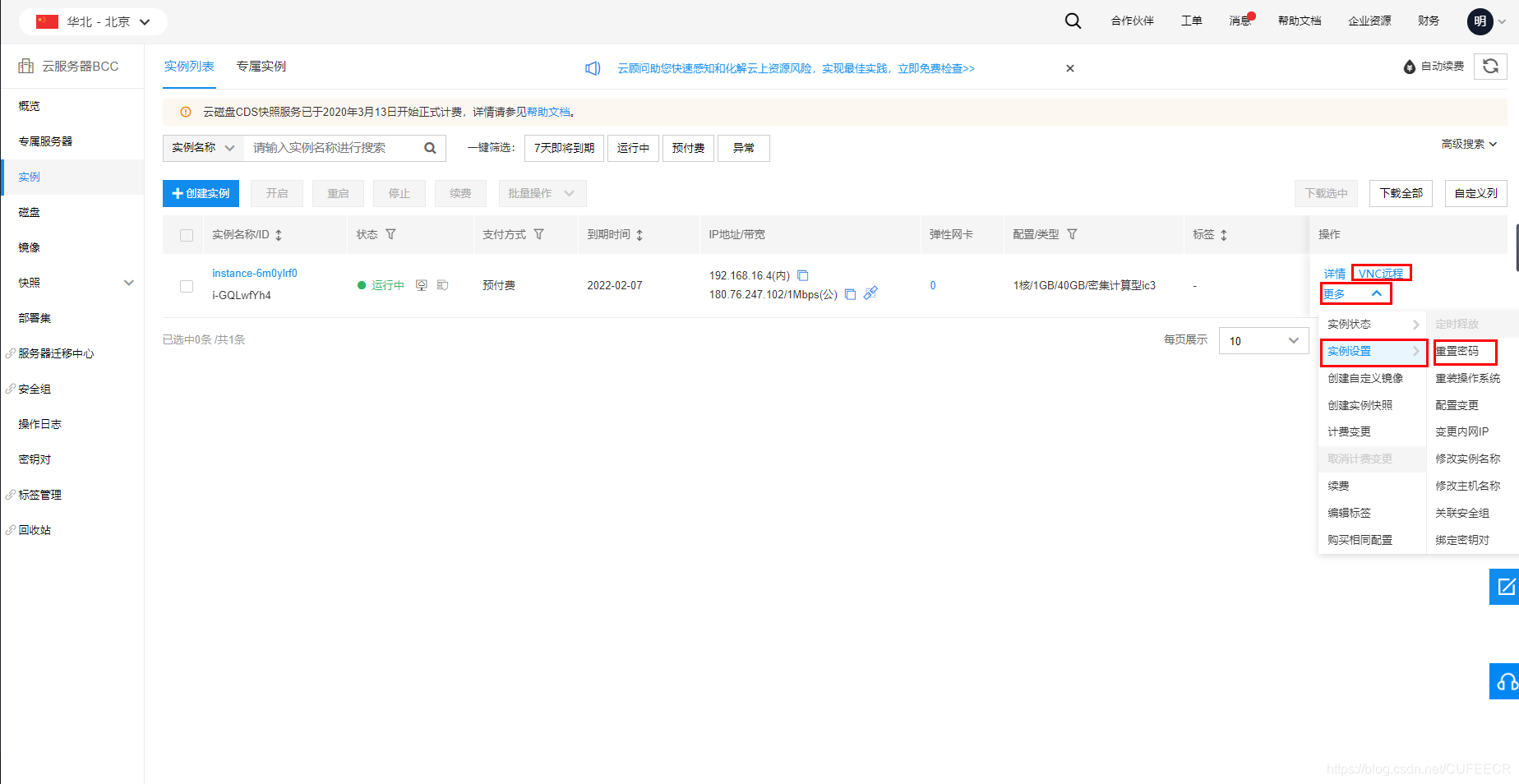Select 配置变更 menu item
This screenshot has width=1519, height=784.
point(1457,405)
